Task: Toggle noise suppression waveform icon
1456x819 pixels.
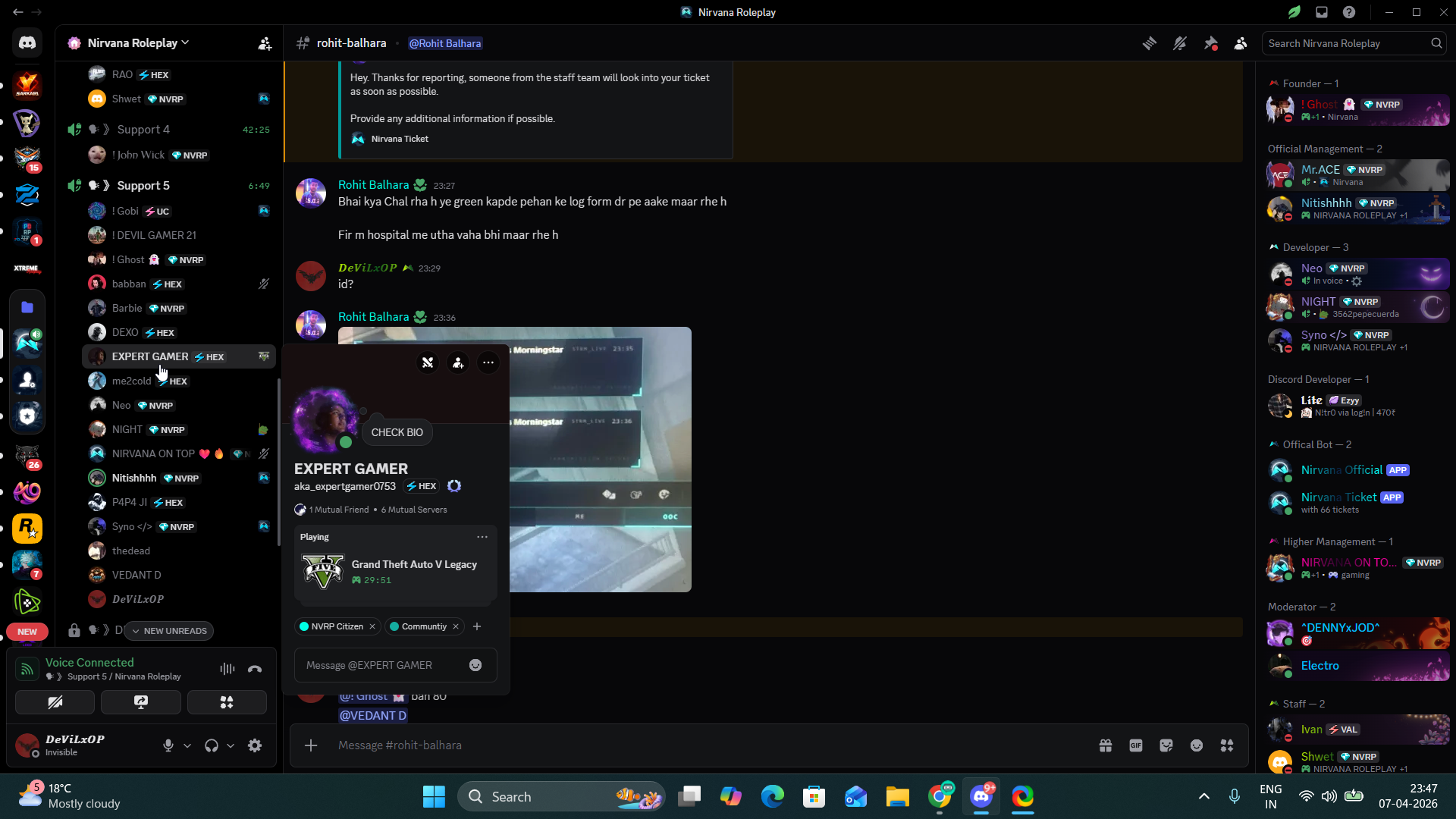Action: 227,669
